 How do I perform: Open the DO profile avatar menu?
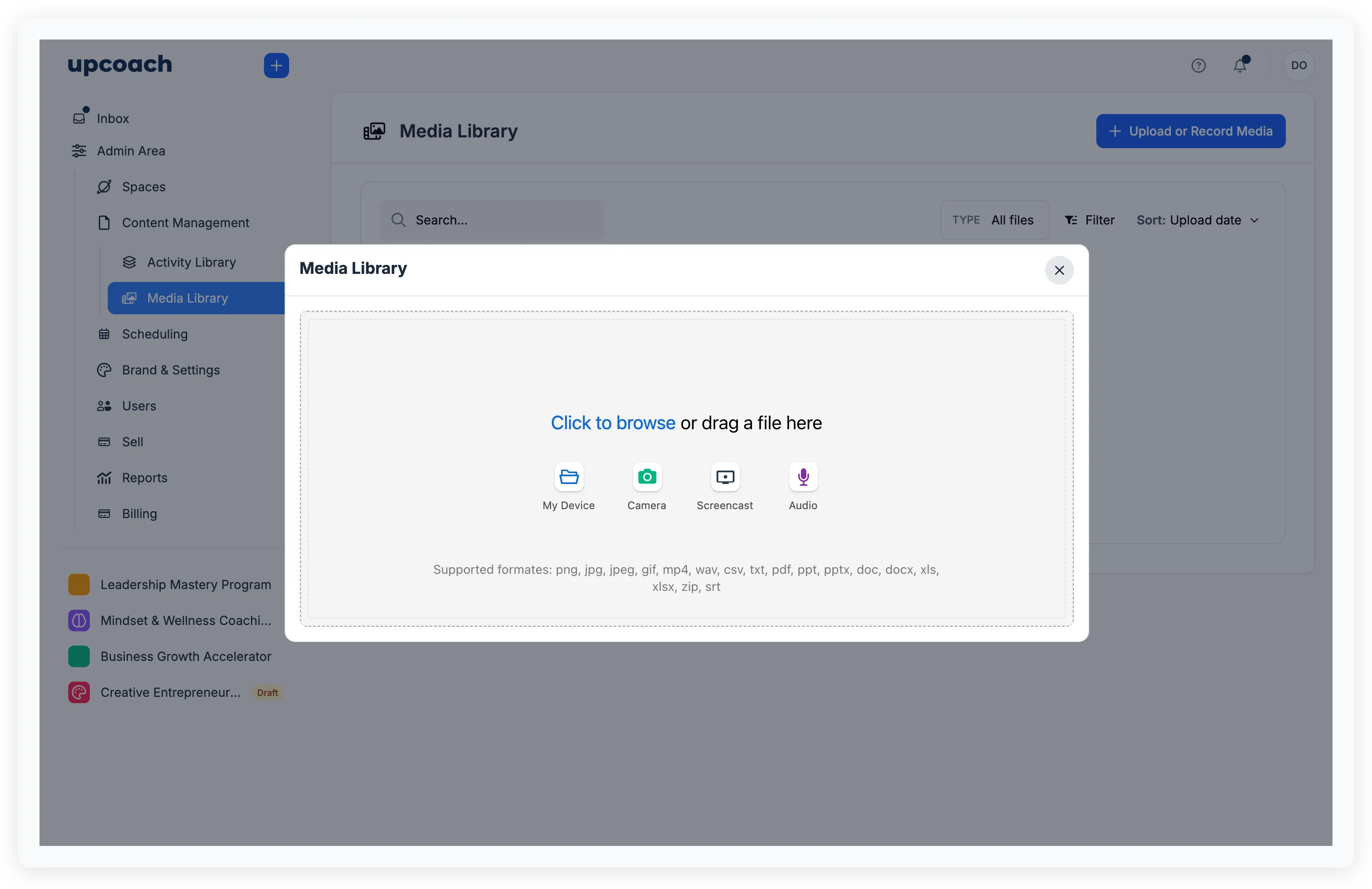1299,65
